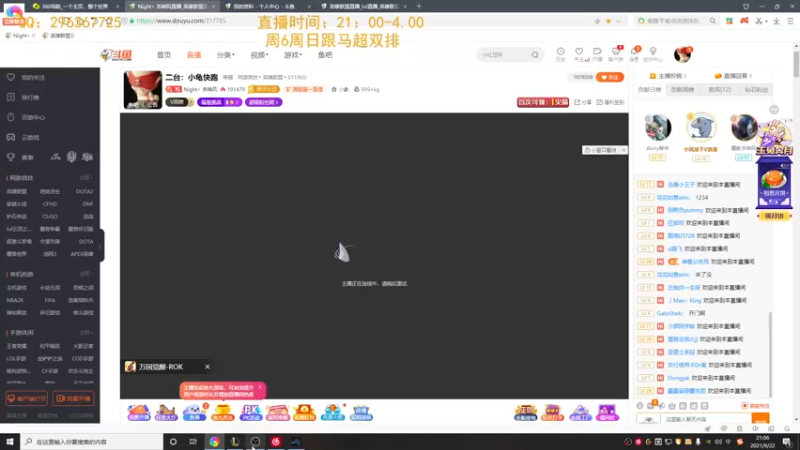The image size is (800, 450).
Task: Open the NetEase Music taskbar icon
Action: pyautogui.click(x=276, y=442)
